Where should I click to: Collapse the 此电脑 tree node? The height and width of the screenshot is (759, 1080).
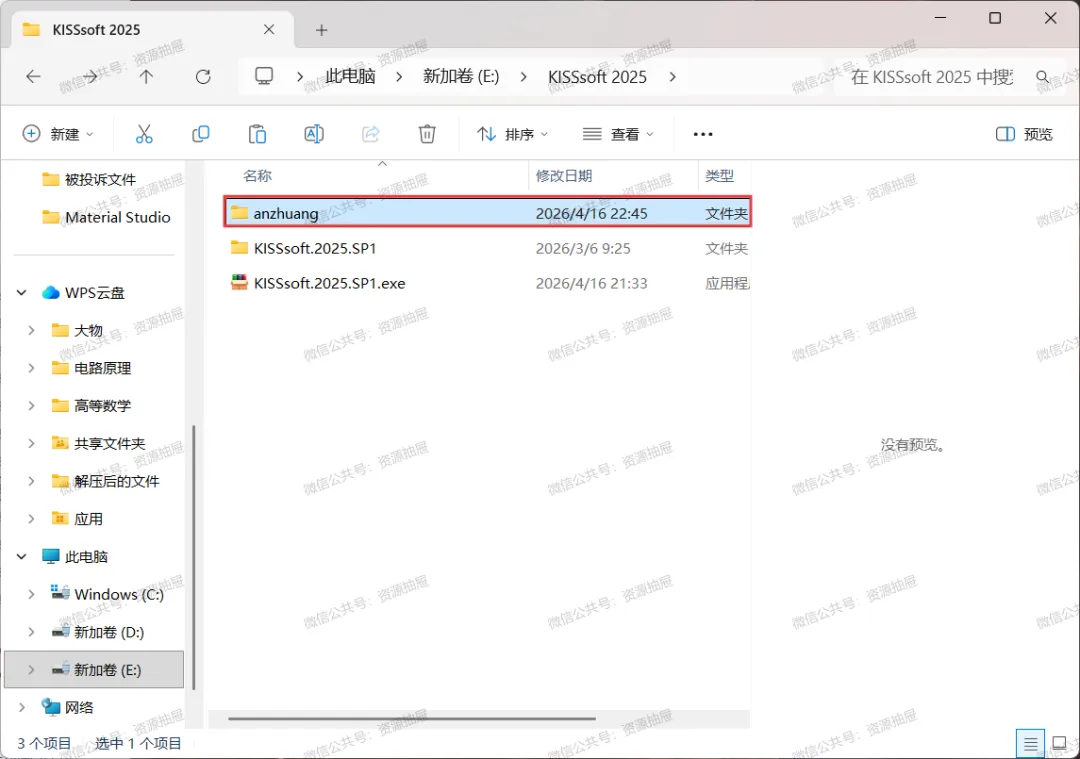(22, 557)
